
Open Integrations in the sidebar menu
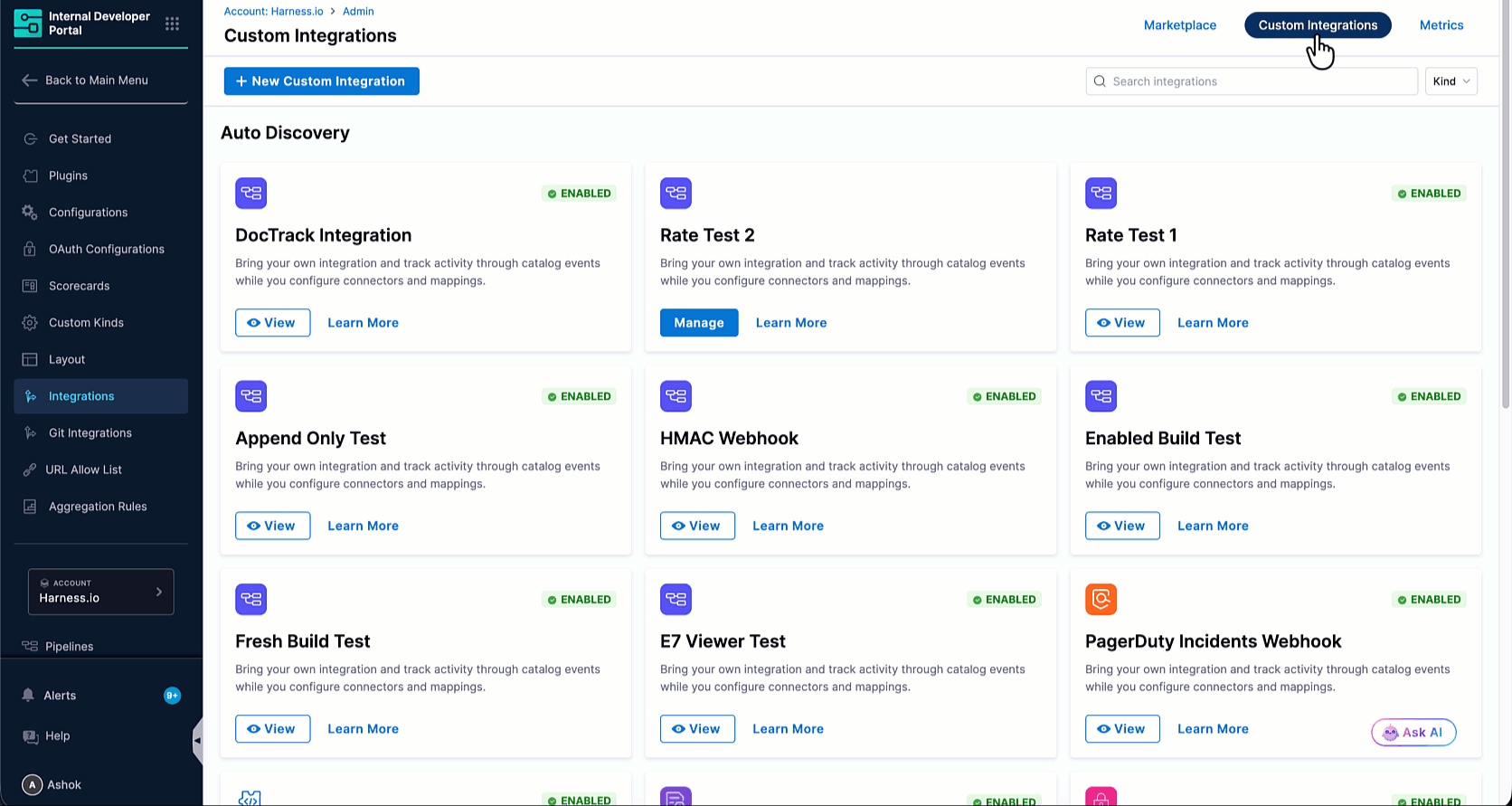(101, 396)
